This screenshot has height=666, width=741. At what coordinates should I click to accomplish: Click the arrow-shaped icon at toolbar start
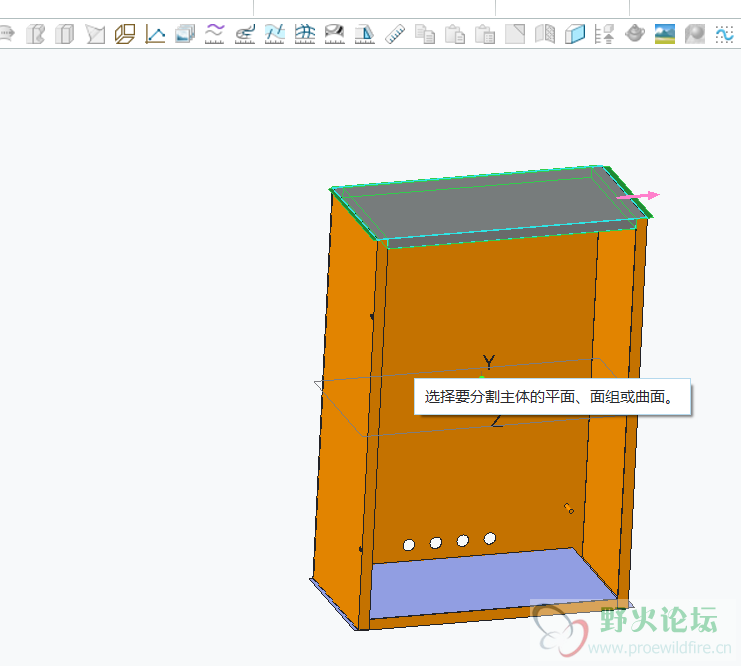7,34
